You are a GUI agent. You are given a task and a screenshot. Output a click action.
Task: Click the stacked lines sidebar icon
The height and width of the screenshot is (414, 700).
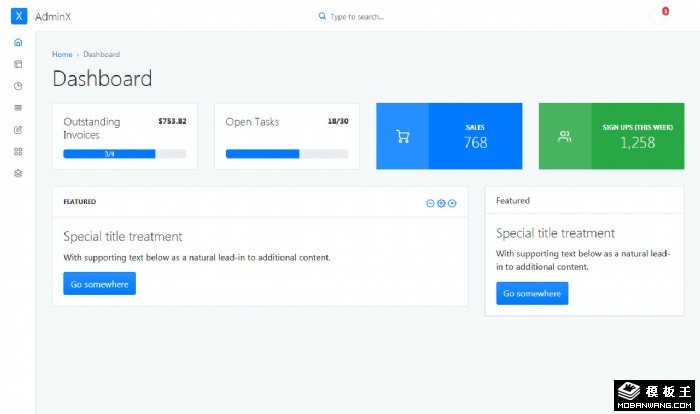click(x=18, y=108)
